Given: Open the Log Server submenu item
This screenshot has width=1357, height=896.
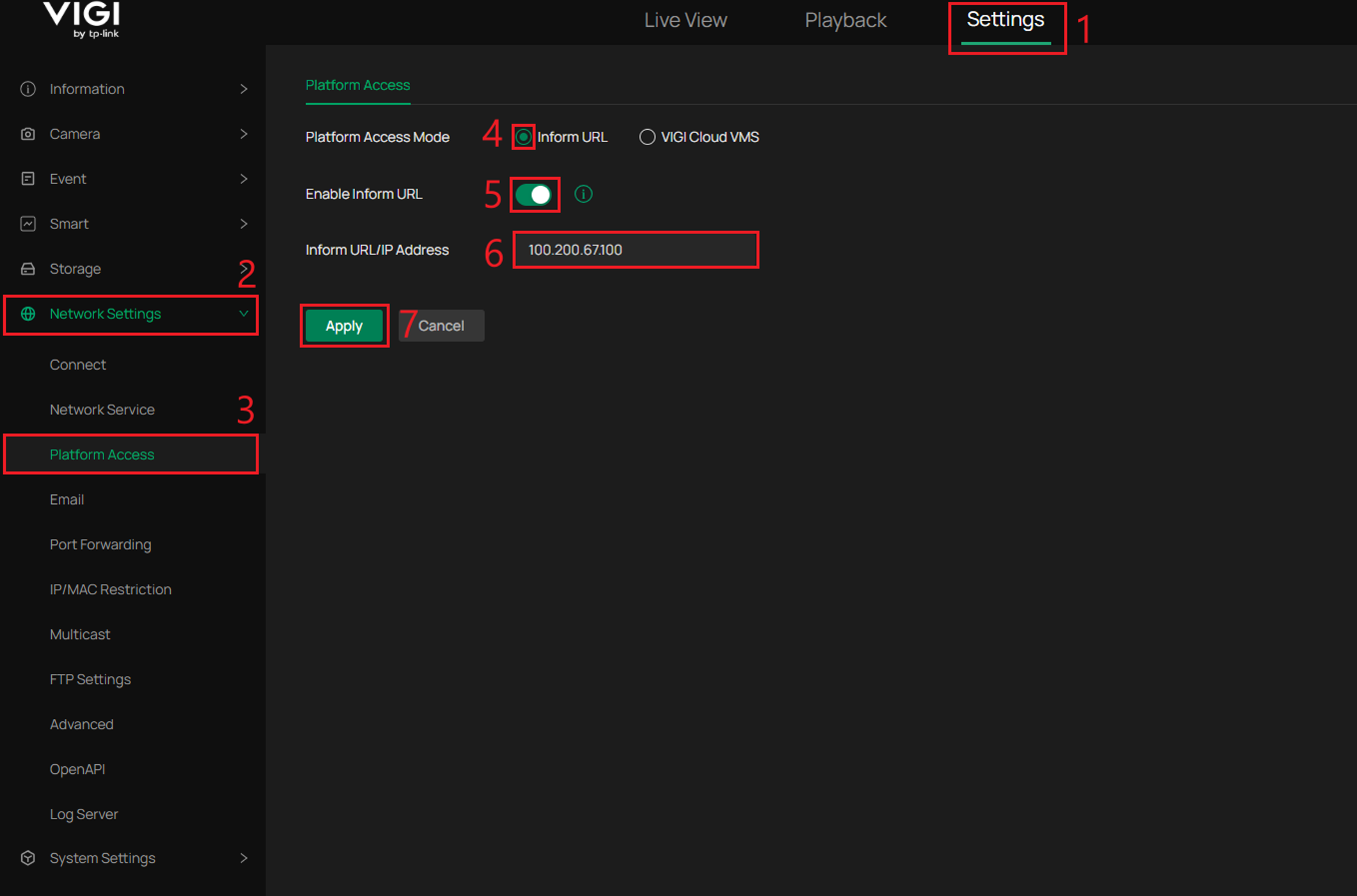Looking at the screenshot, I should [x=84, y=814].
